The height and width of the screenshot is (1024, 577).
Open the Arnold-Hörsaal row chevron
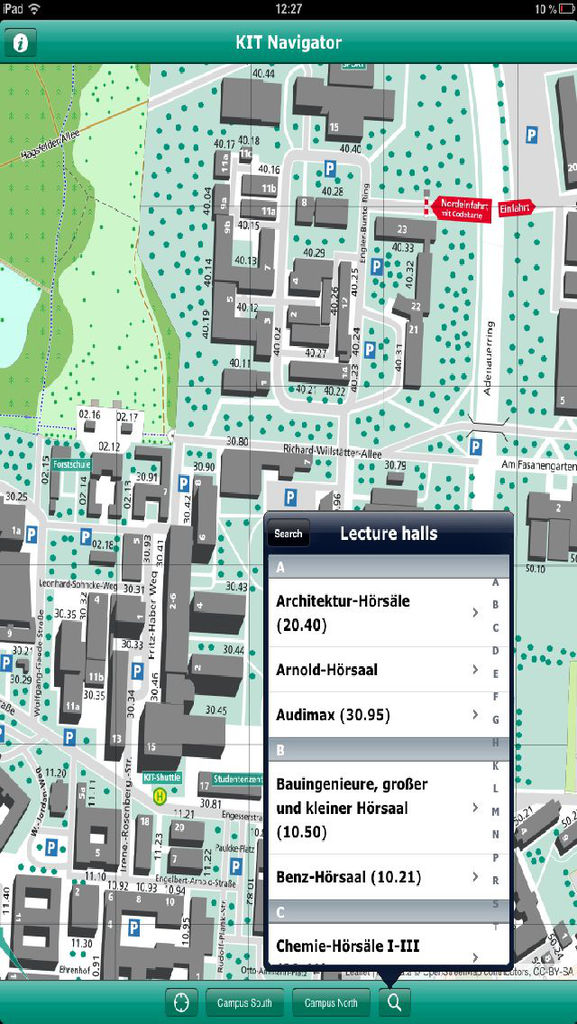pos(475,669)
